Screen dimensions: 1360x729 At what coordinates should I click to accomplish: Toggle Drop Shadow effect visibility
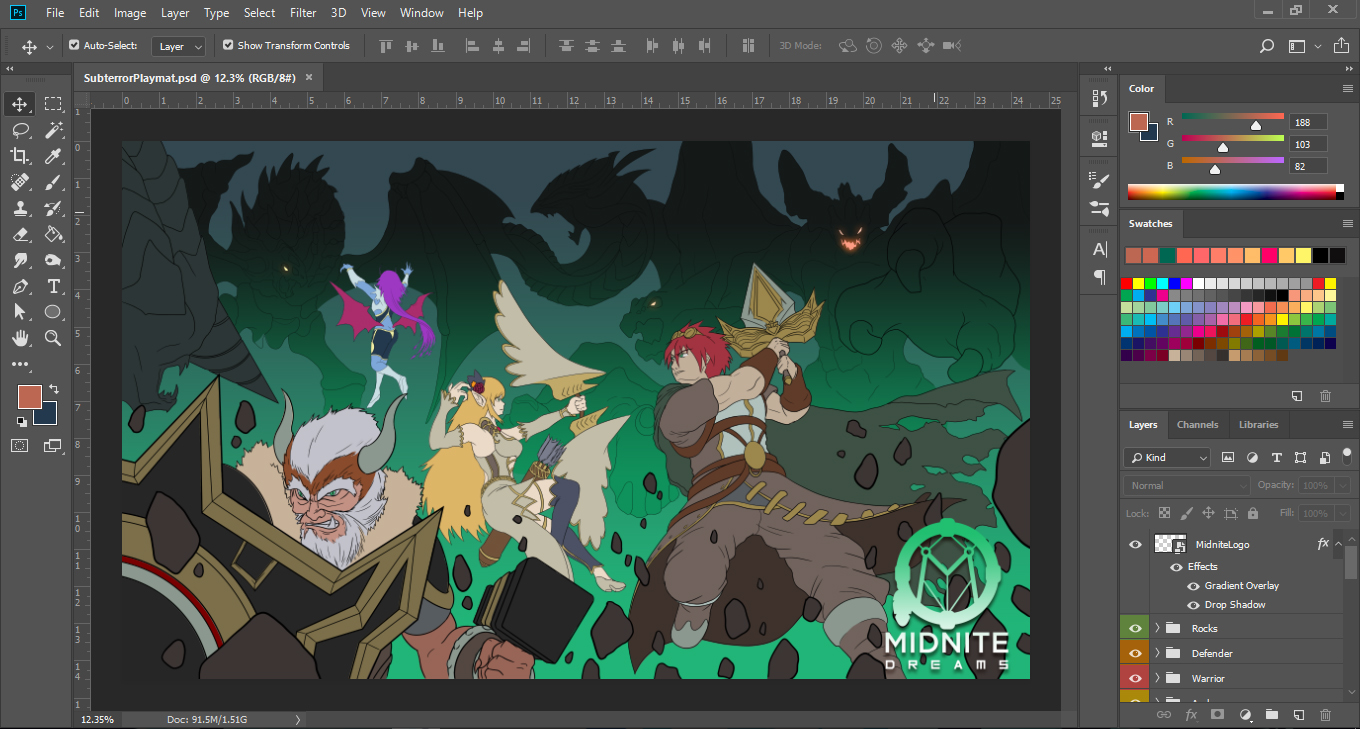tap(1193, 605)
